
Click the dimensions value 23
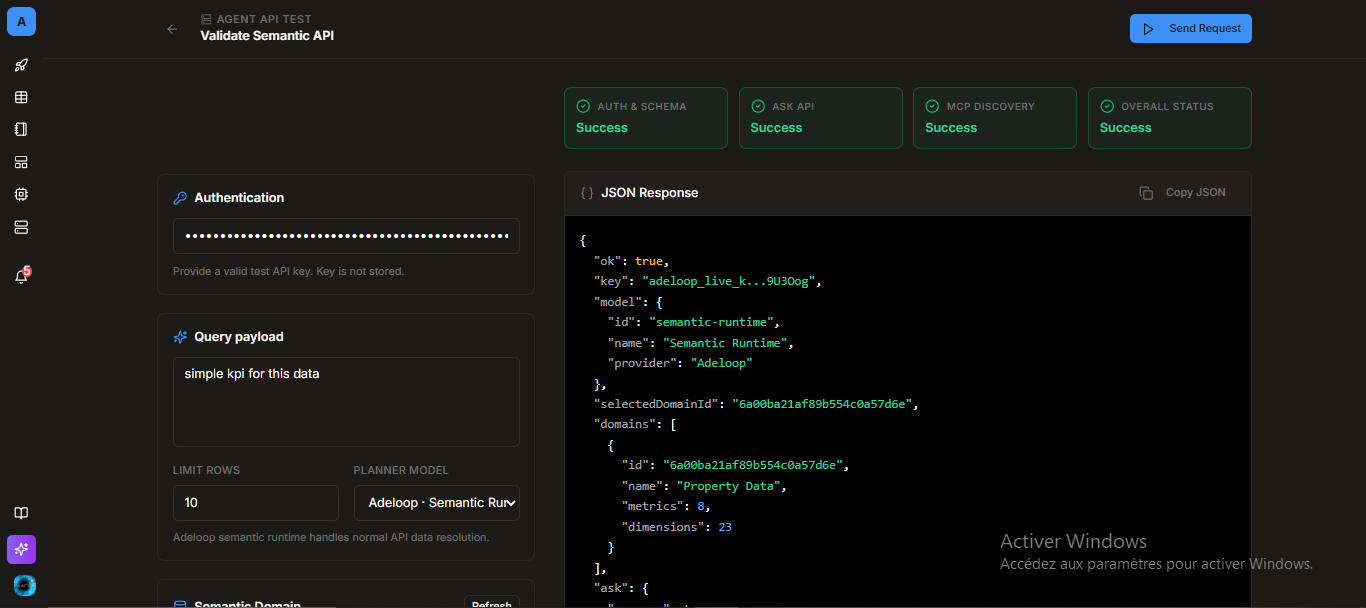(725, 526)
